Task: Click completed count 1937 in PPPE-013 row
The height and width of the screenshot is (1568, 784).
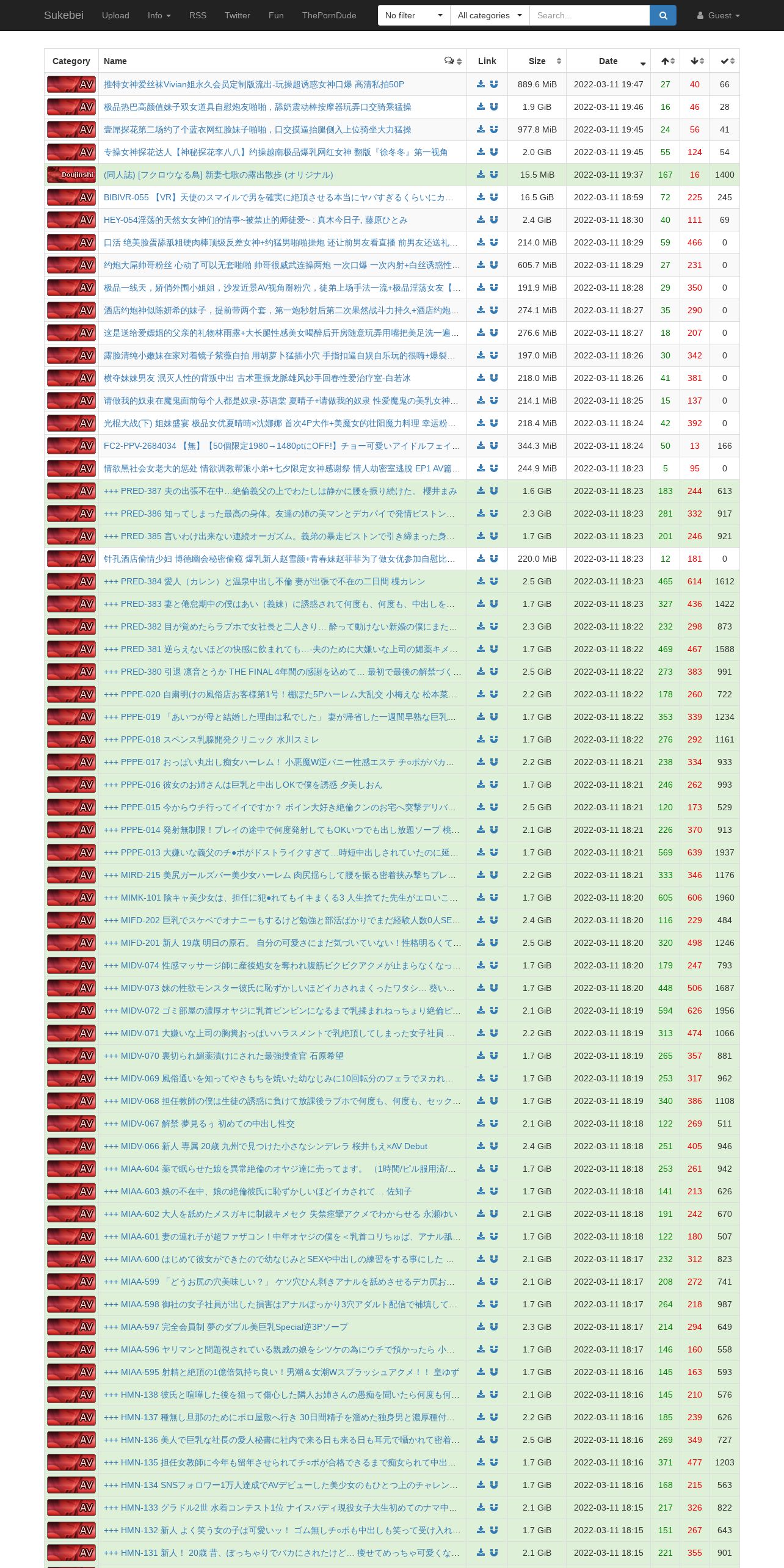Action: point(725,852)
